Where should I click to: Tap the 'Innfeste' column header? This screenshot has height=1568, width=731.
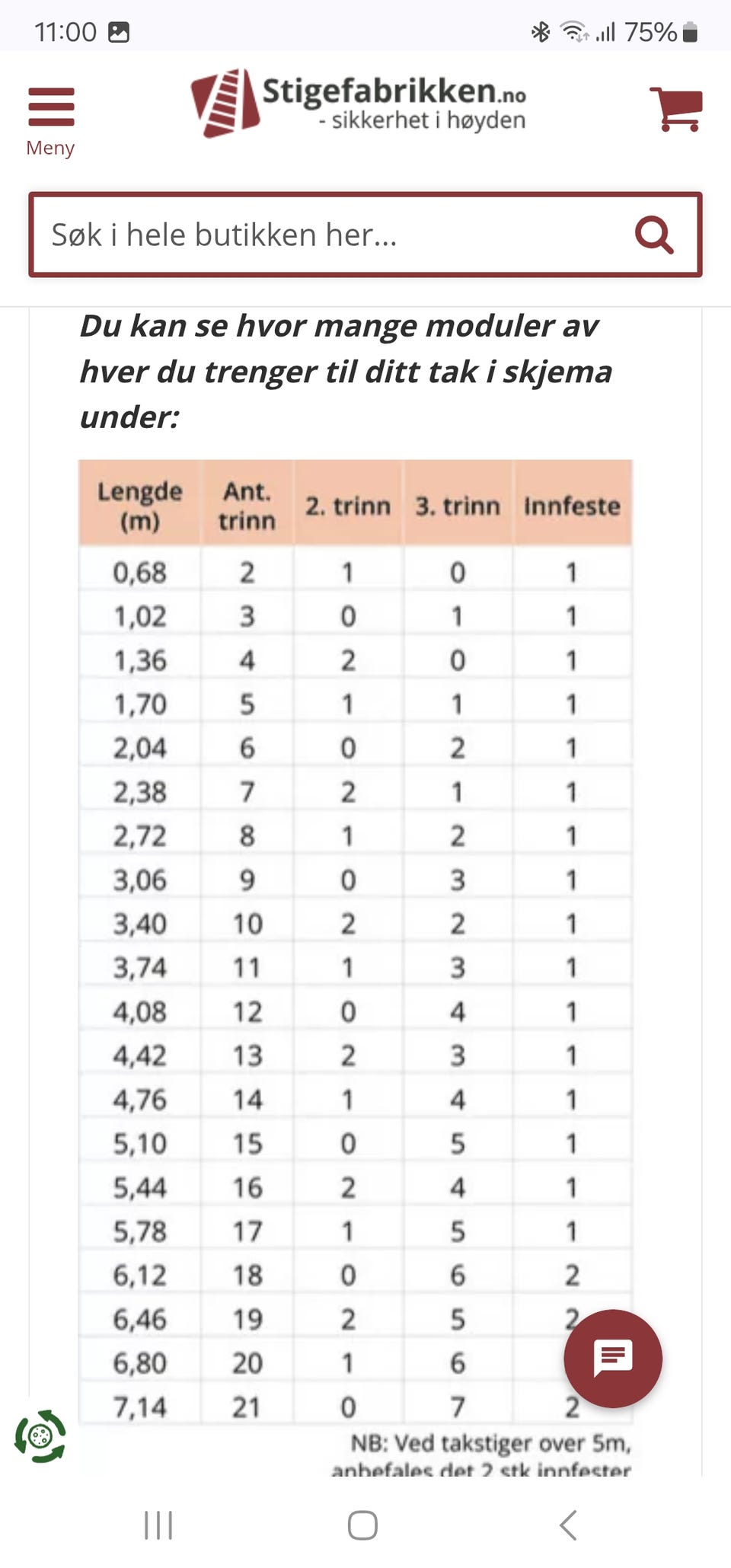coord(572,506)
